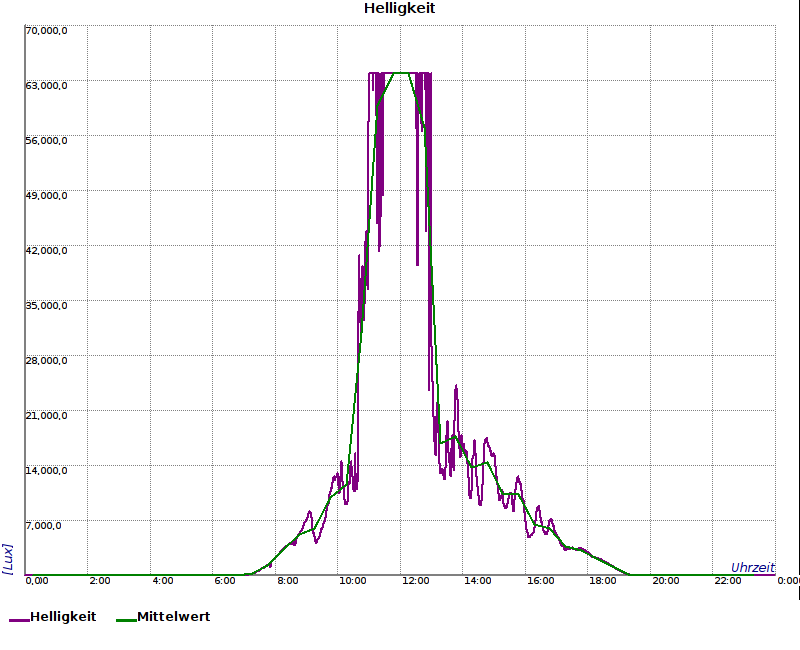Click the purple Helligkeit legend color line
Screen dimensions: 800x650
pos(19,620)
